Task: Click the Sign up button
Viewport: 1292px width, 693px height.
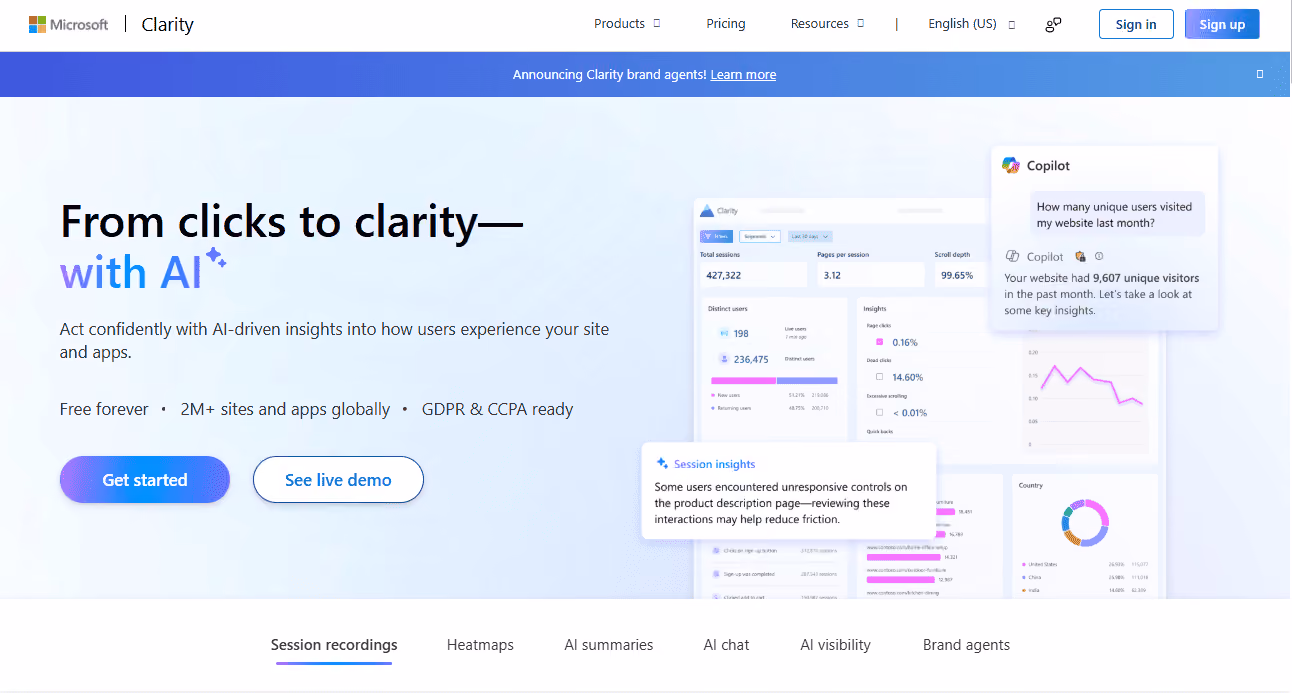Action: pos(1222,24)
